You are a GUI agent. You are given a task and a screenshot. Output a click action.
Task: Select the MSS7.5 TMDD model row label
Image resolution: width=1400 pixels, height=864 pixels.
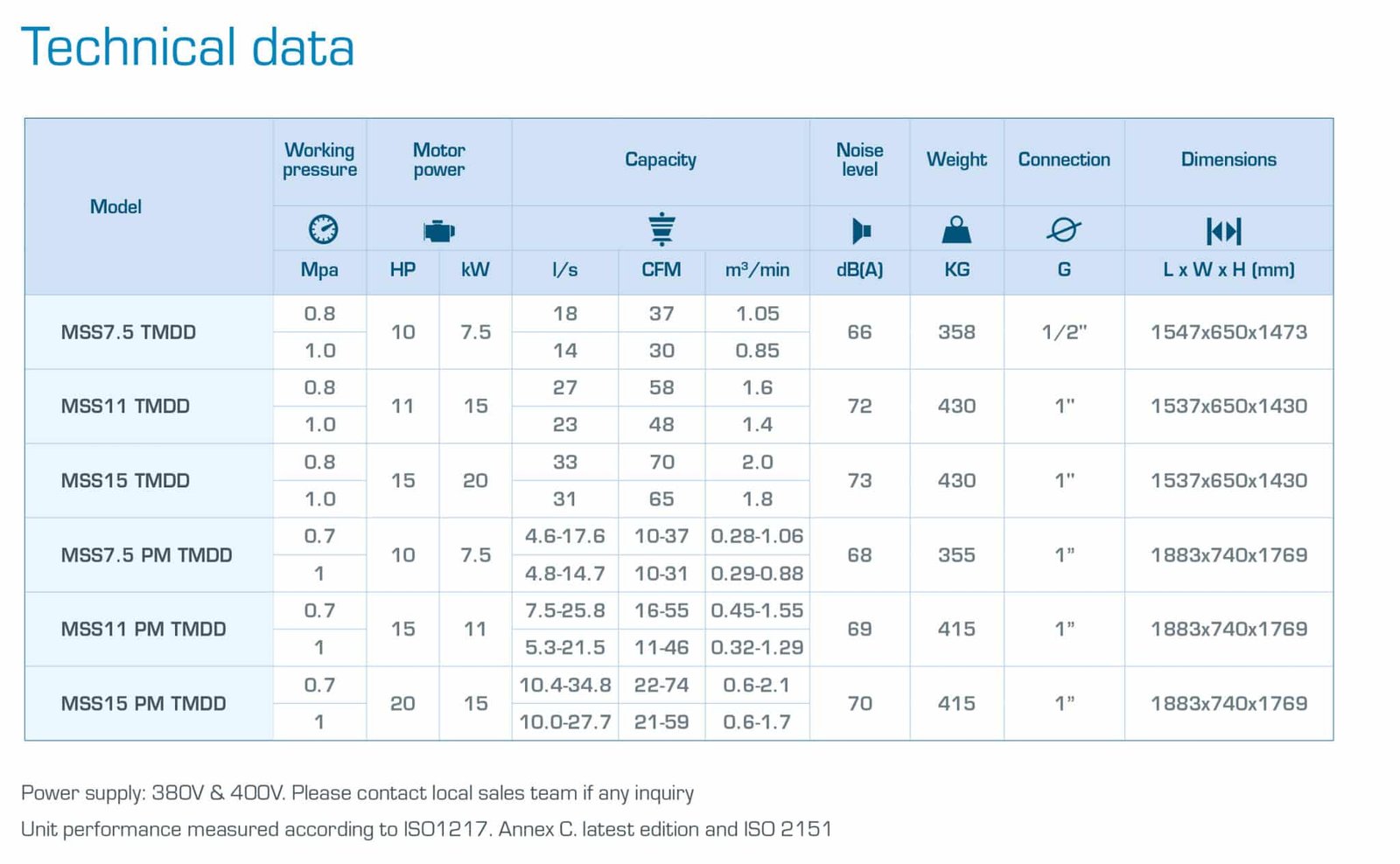128,332
